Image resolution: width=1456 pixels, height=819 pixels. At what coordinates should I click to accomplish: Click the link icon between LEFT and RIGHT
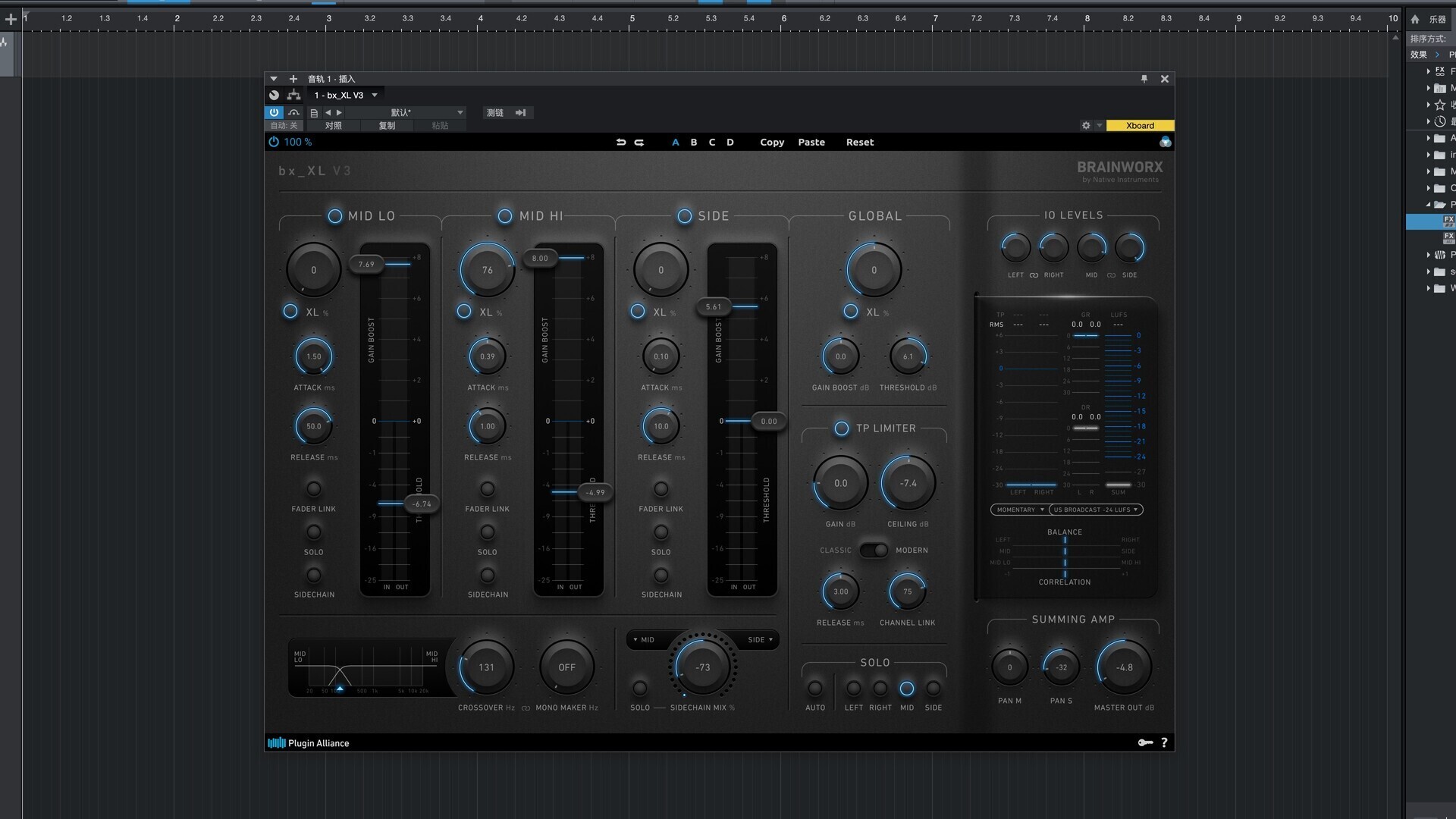tap(1034, 275)
